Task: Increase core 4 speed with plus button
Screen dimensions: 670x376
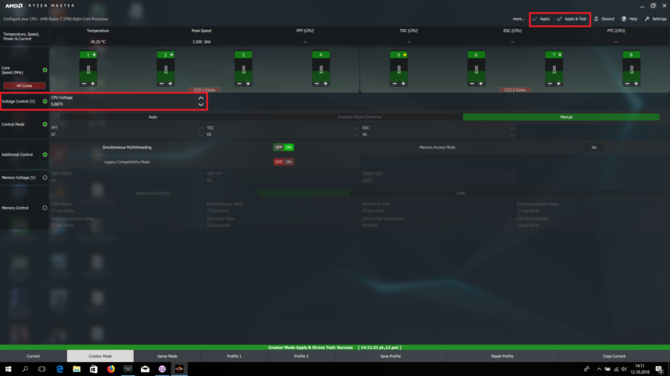Action: coord(325,84)
